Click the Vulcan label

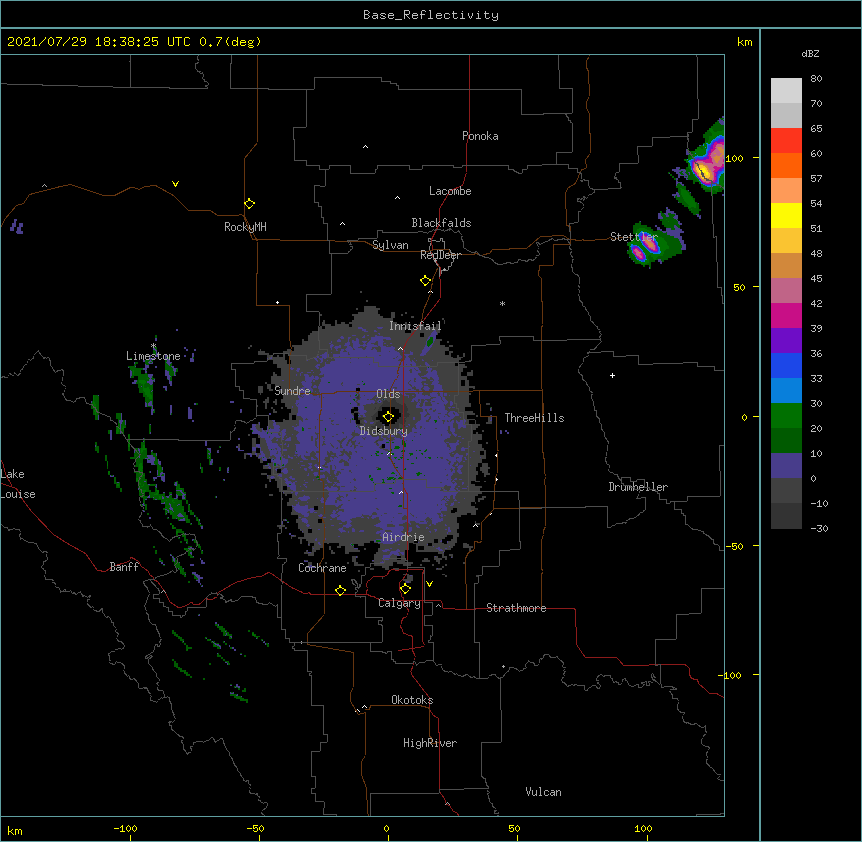click(x=543, y=792)
